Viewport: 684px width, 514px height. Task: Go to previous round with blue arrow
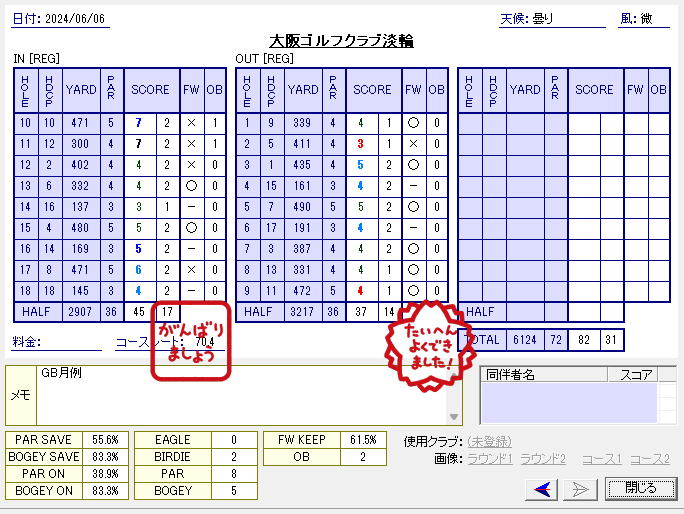541,489
